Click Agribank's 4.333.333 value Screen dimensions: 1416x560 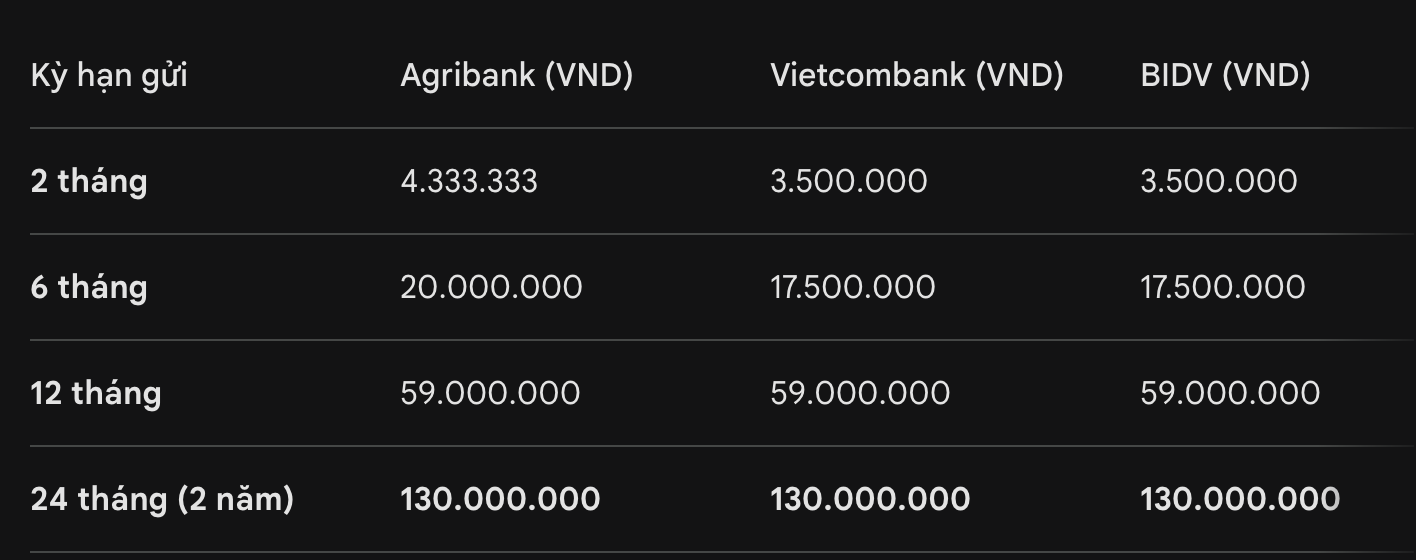pos(469,181)
